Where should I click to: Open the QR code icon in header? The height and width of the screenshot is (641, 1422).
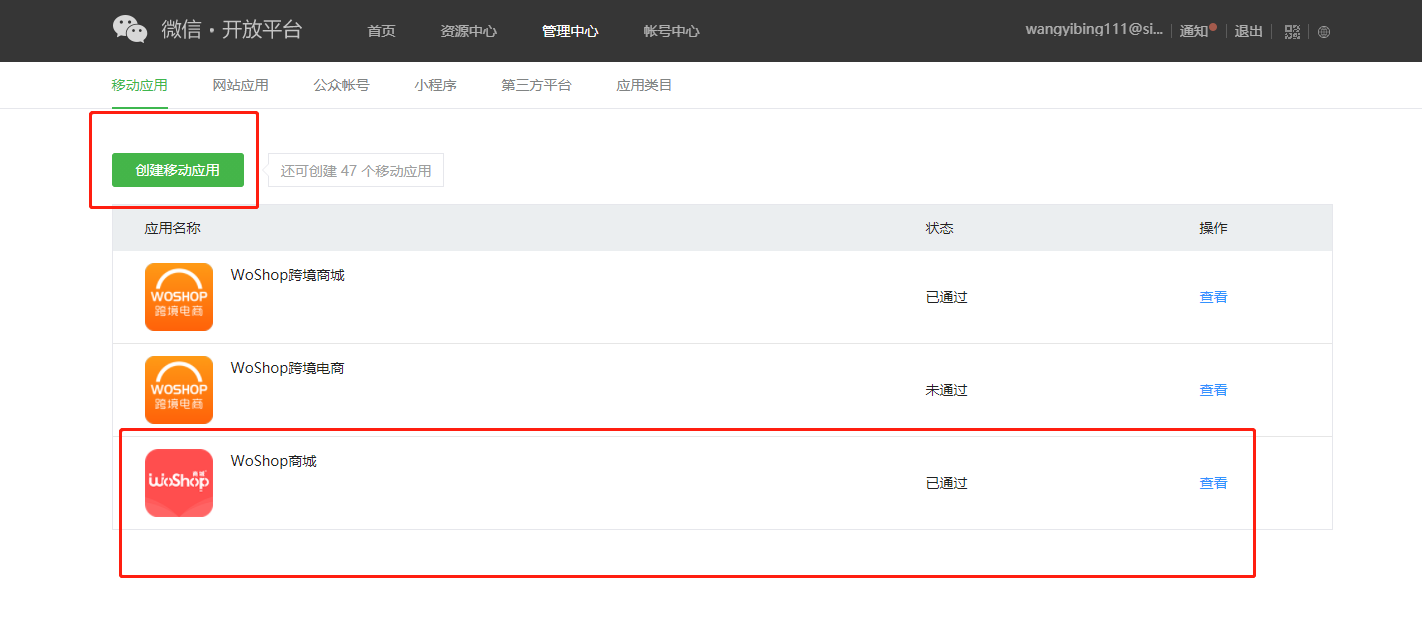[1292, 31]
